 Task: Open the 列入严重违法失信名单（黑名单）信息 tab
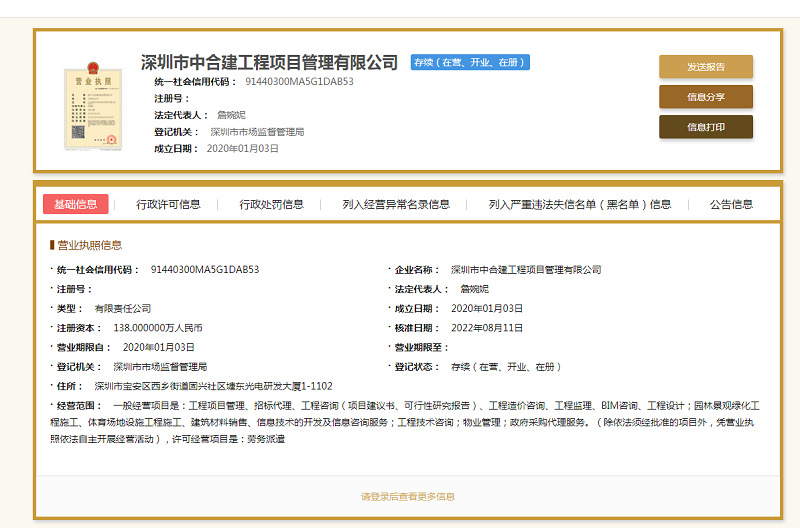click(x=580, y=205)
